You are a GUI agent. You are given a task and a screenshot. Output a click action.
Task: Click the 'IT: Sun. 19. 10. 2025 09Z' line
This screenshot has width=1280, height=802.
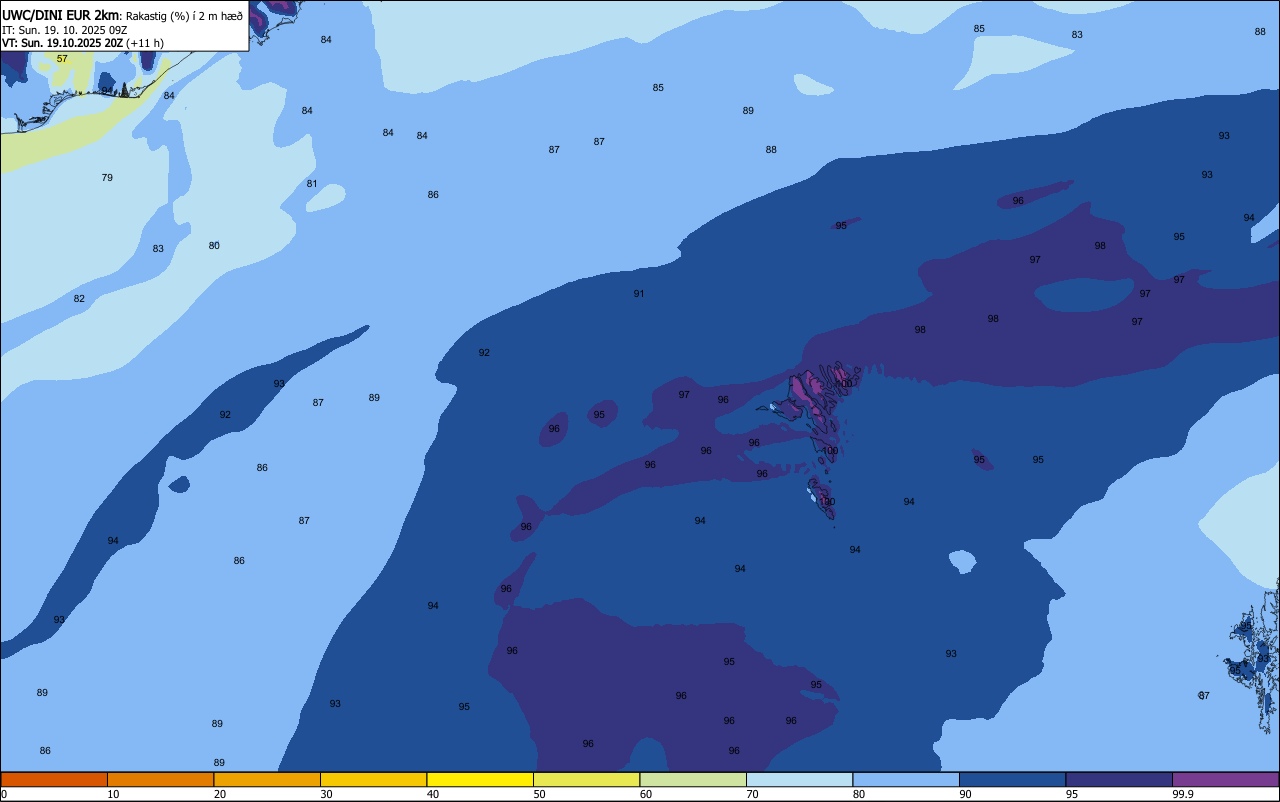click(64, 30)
